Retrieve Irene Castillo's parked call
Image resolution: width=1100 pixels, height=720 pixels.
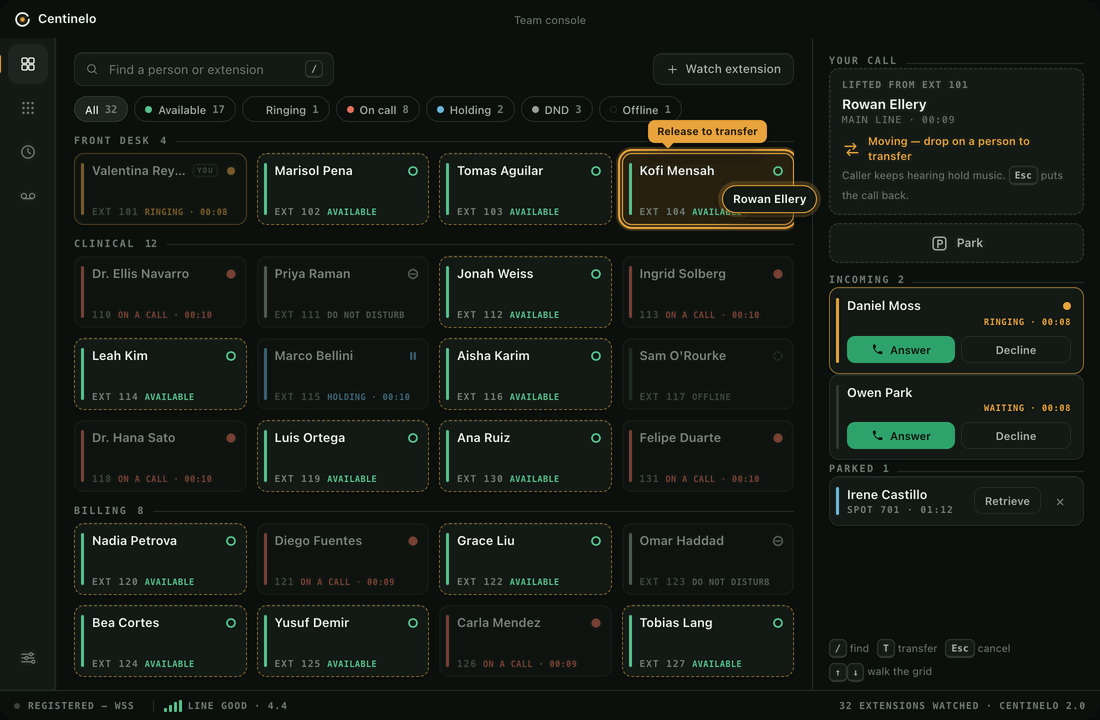pos(1007,501)
